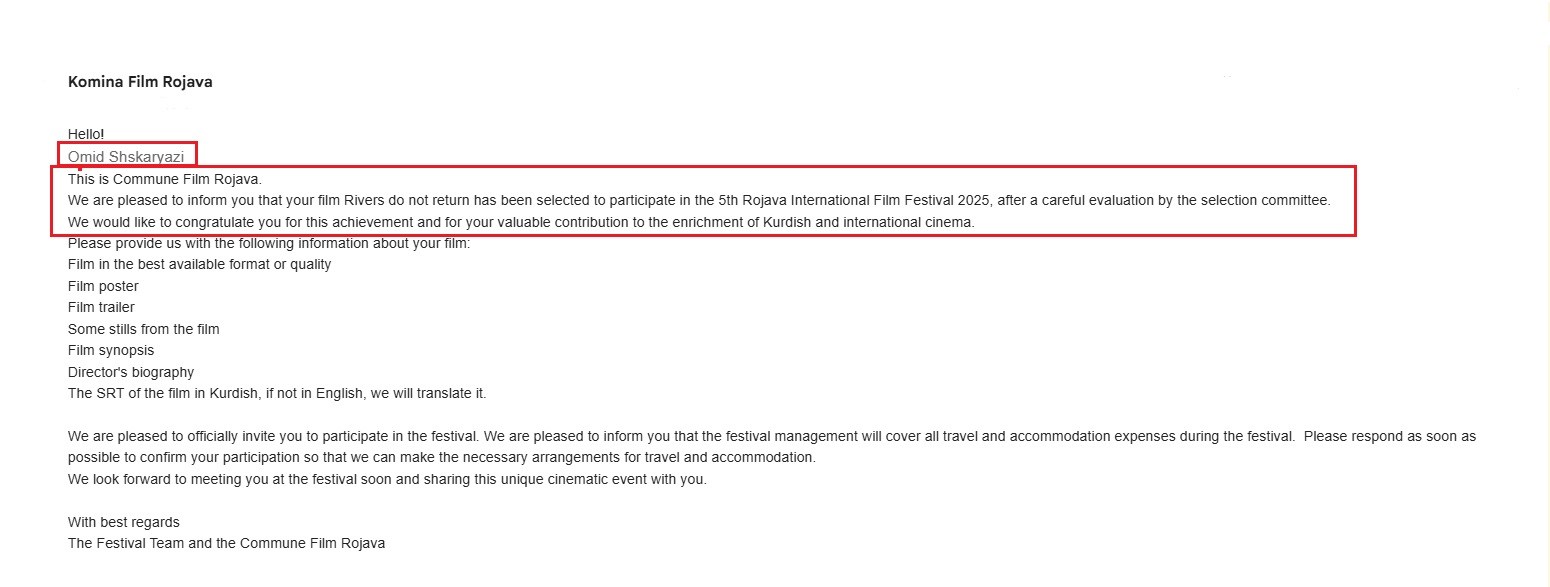Select the 'Film trailer' list item
Image resolution: width=1550 pixels, height=587 pixels.
(x=101, y=308)
